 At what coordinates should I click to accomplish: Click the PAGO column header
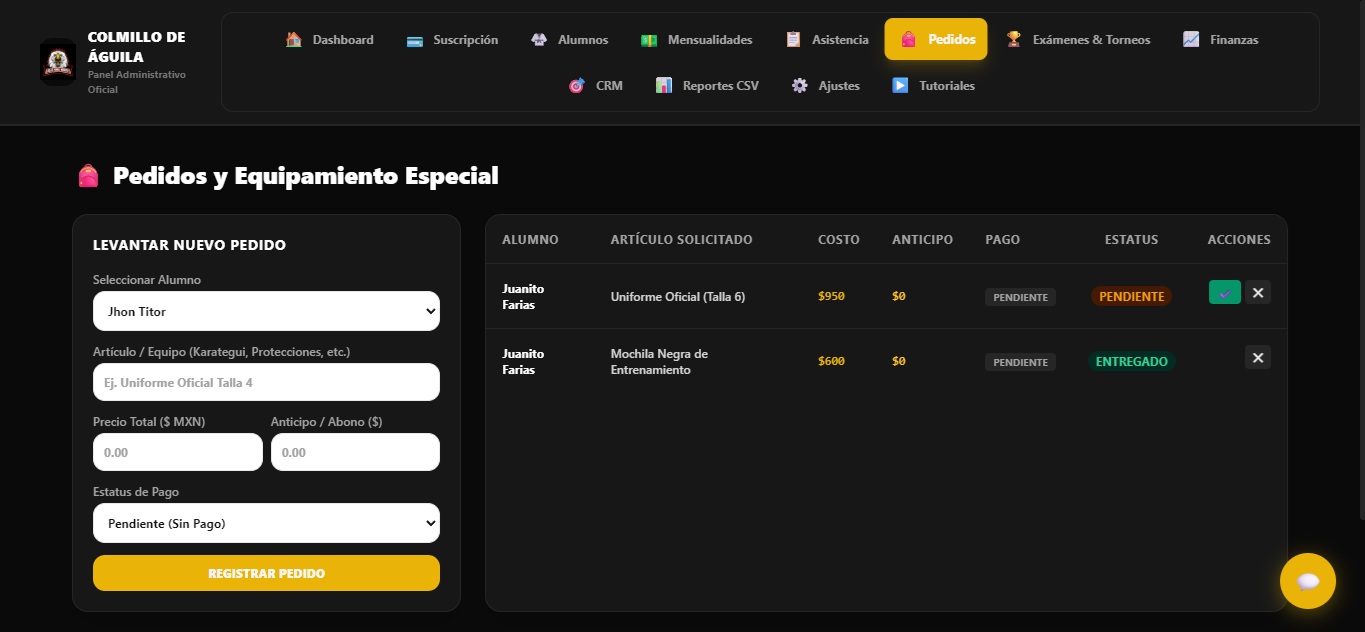click(x=1002, y=240)
